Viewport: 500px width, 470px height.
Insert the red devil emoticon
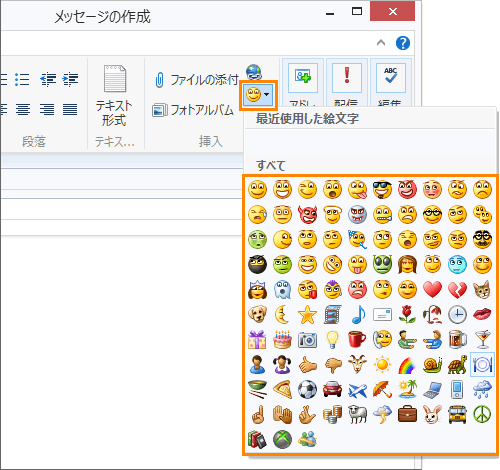pos(307,214)
